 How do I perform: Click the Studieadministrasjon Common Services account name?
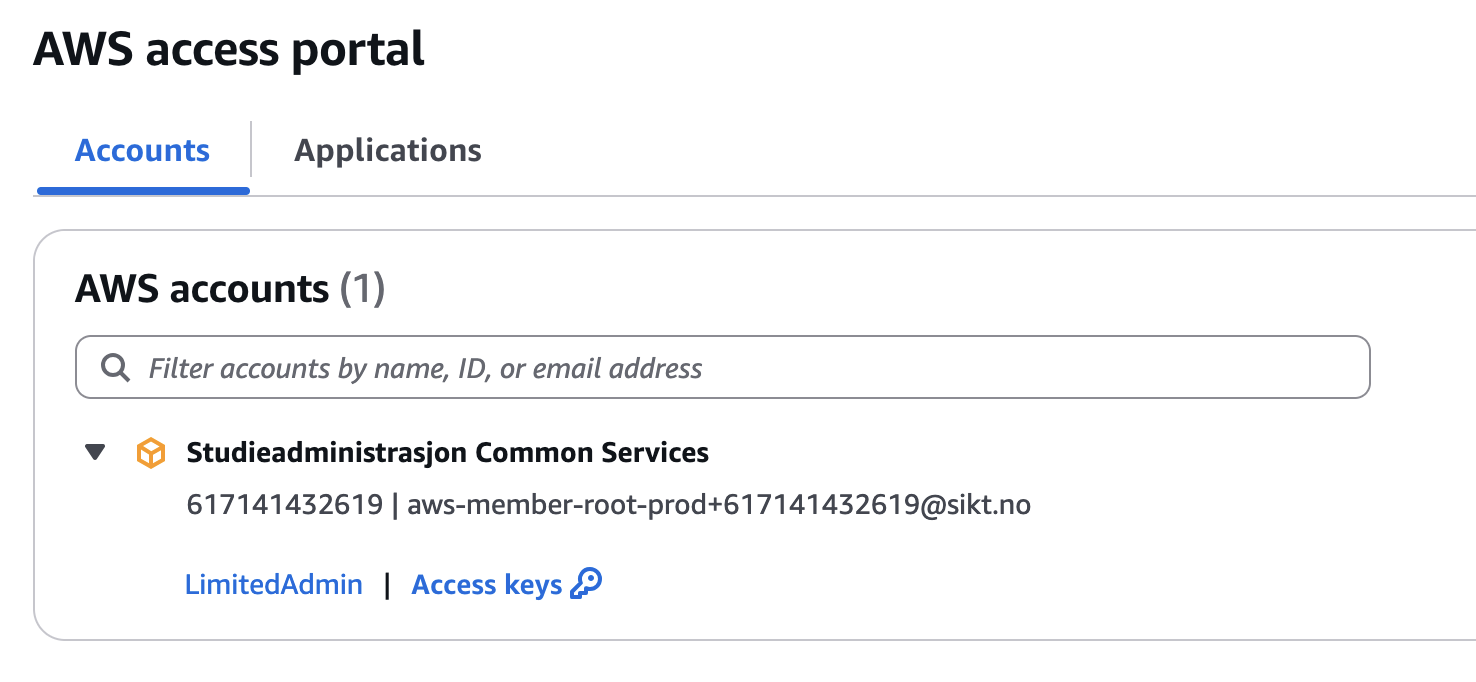[x=448, y=453]
